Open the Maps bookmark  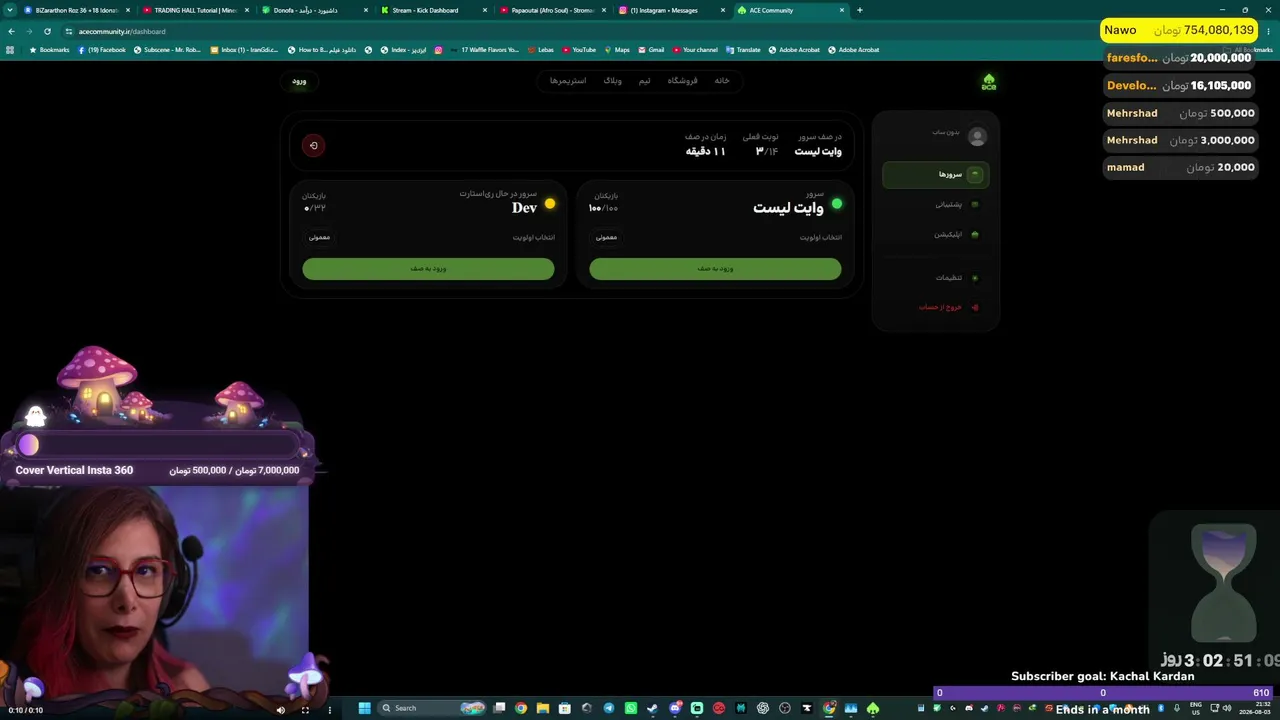[x=617, y=50]
